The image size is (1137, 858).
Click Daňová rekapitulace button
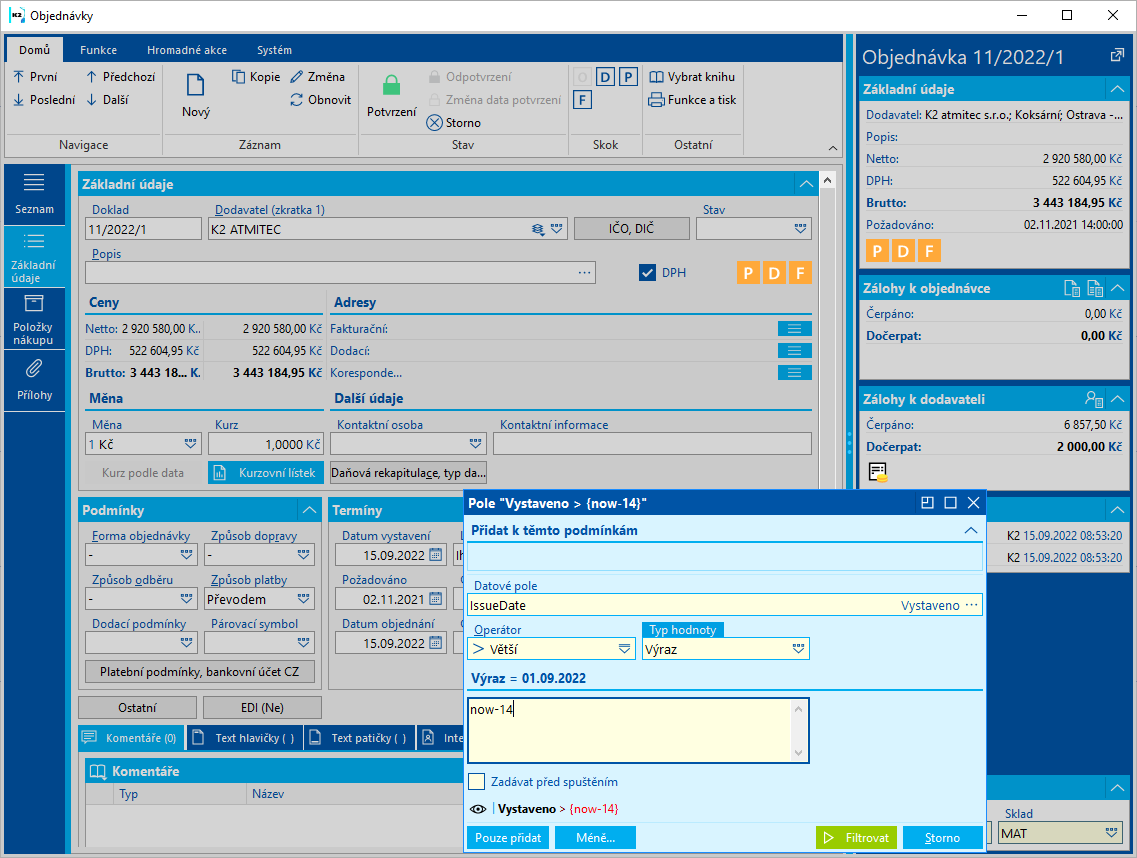coord(408,473)
